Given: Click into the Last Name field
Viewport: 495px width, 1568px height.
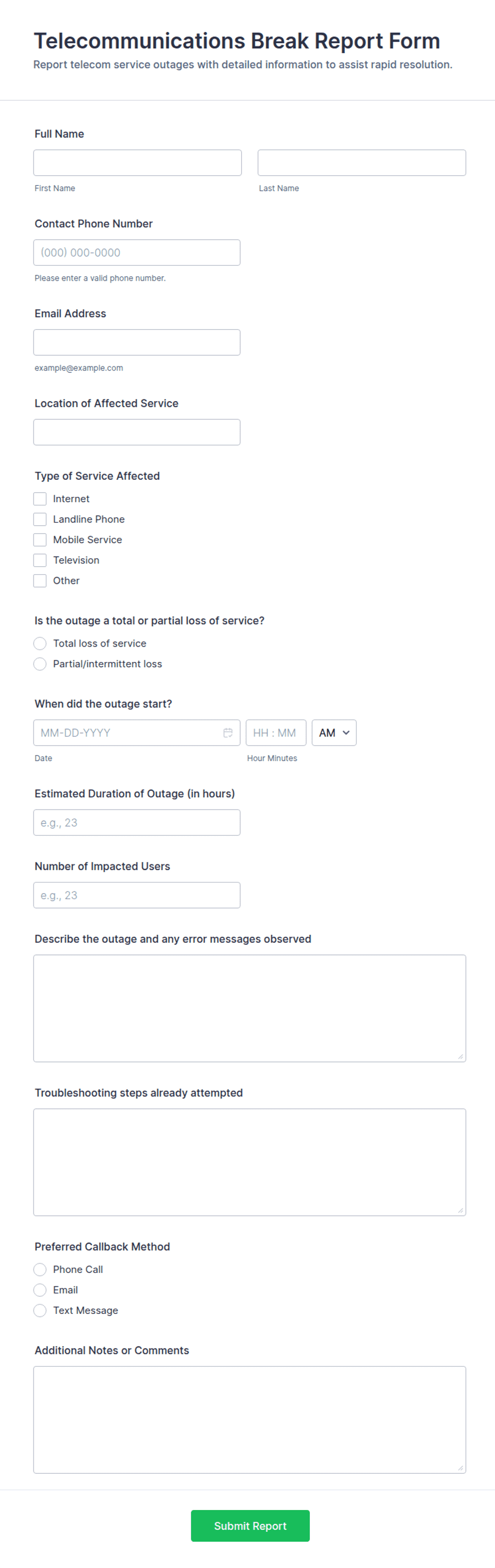Looking at the screenshot, I should [361, 163].
